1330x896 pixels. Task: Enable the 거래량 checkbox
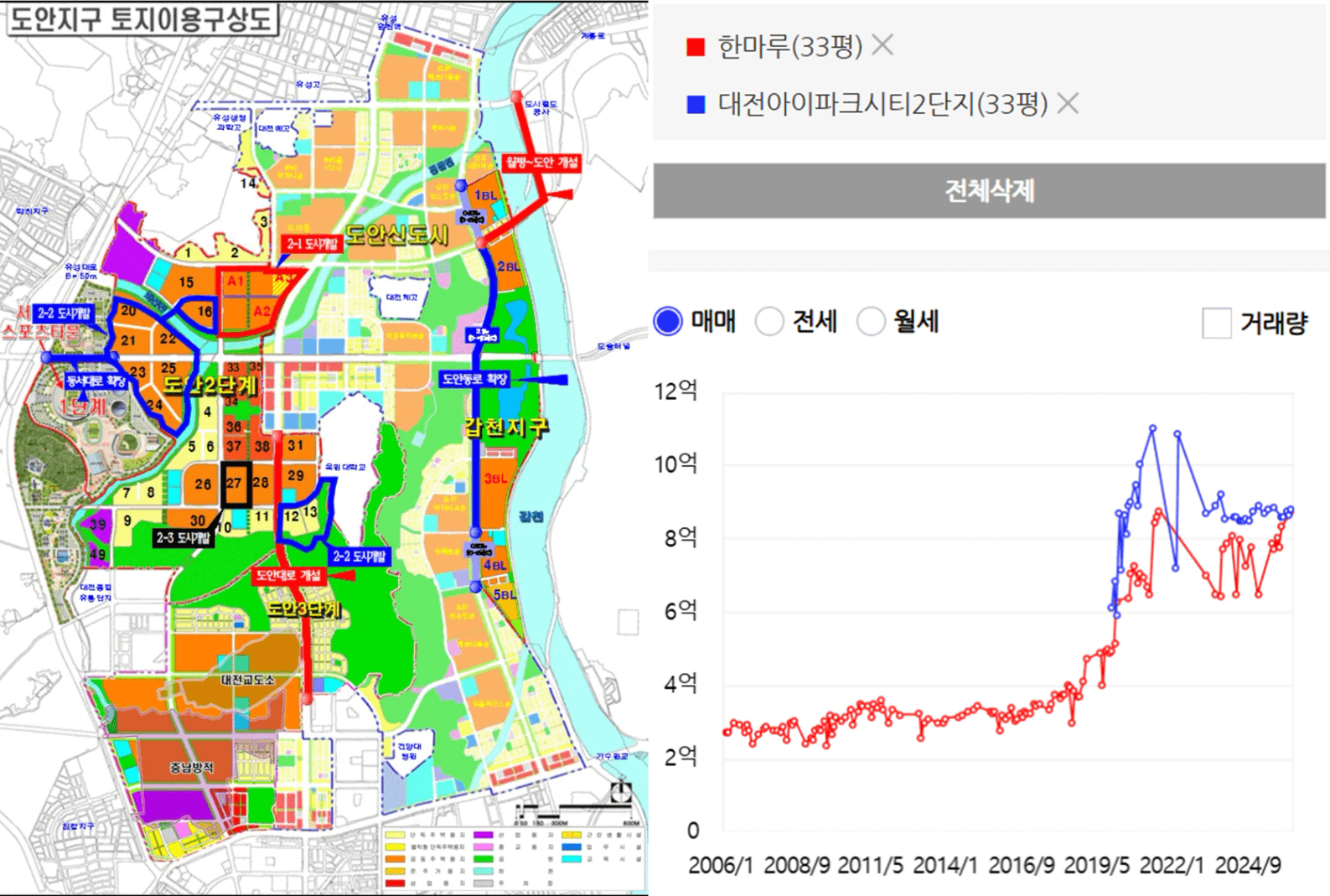pos(1216,322)
